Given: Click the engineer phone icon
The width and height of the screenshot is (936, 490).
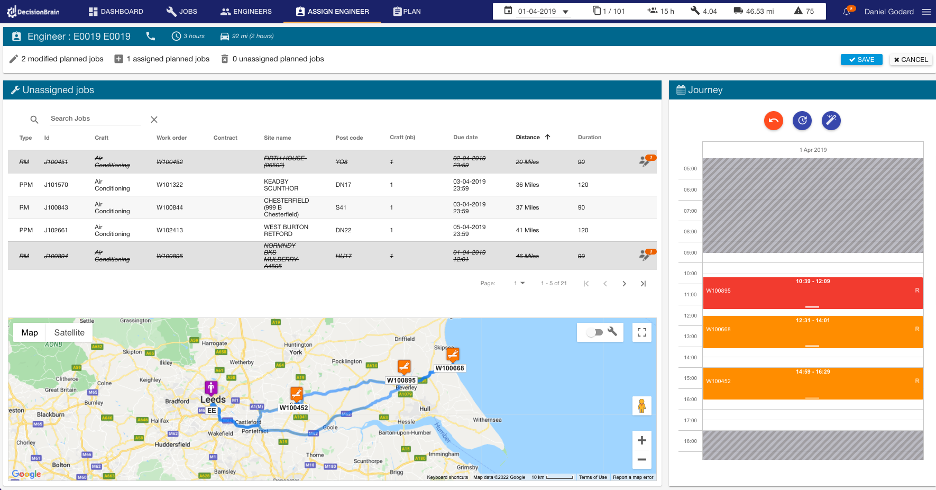Looking at the screenshot, I should pyautogui.click(x=150, y=36).
